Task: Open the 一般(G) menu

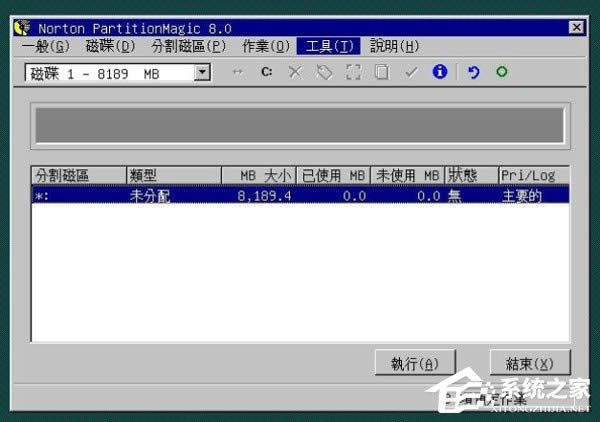Action: pos(46,46)
